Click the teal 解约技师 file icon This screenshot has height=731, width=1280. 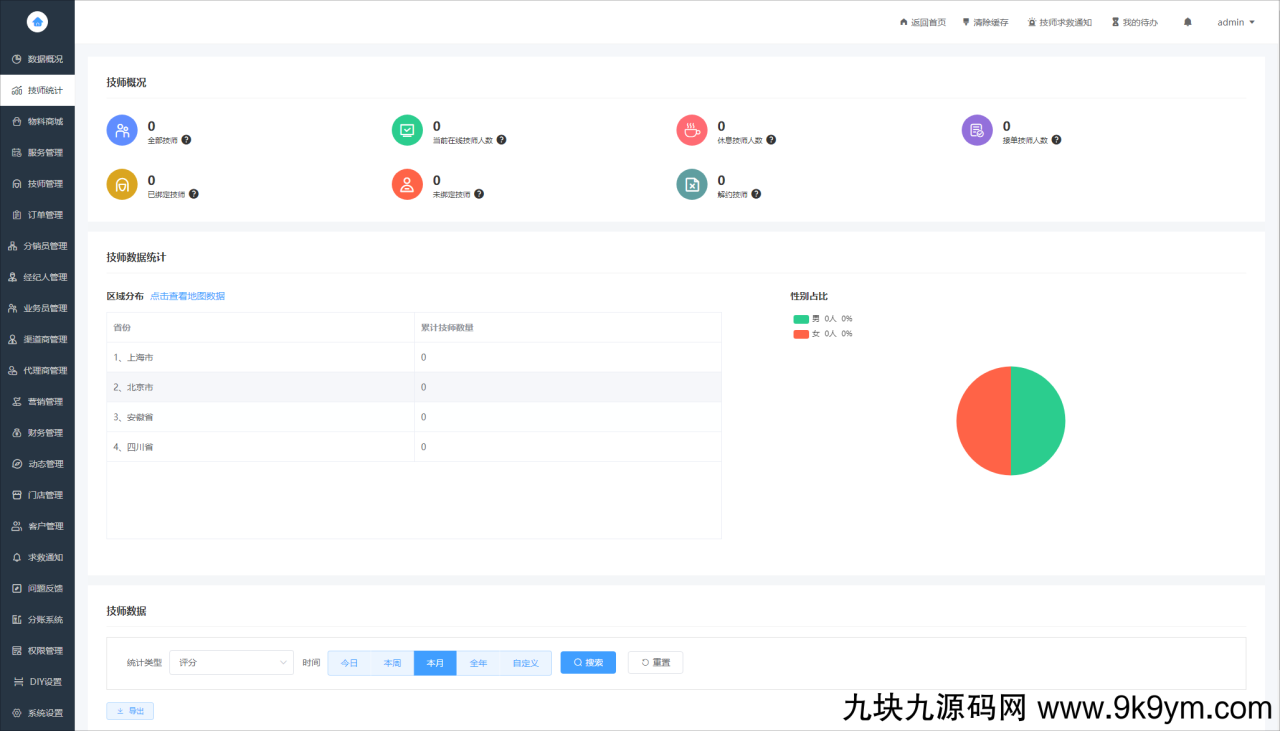(x=692, y=184)
